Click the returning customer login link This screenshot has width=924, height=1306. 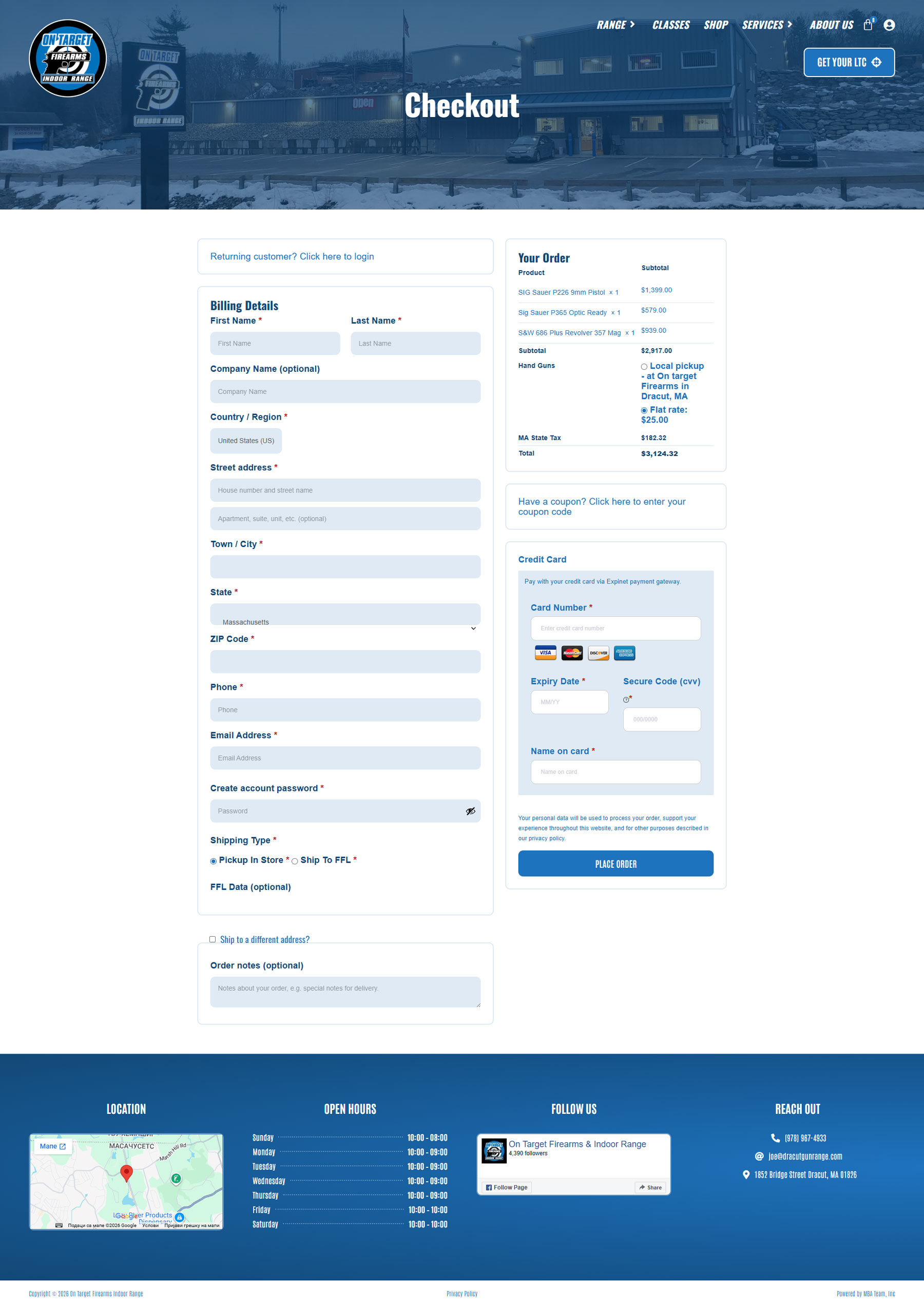point(292,257)
